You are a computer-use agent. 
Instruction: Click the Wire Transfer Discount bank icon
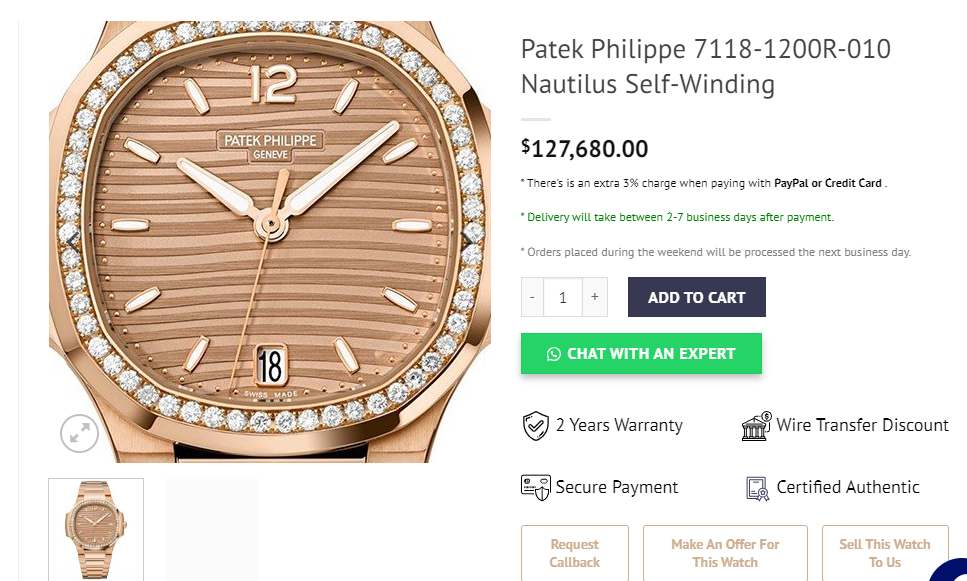click(x=756, y=426)
